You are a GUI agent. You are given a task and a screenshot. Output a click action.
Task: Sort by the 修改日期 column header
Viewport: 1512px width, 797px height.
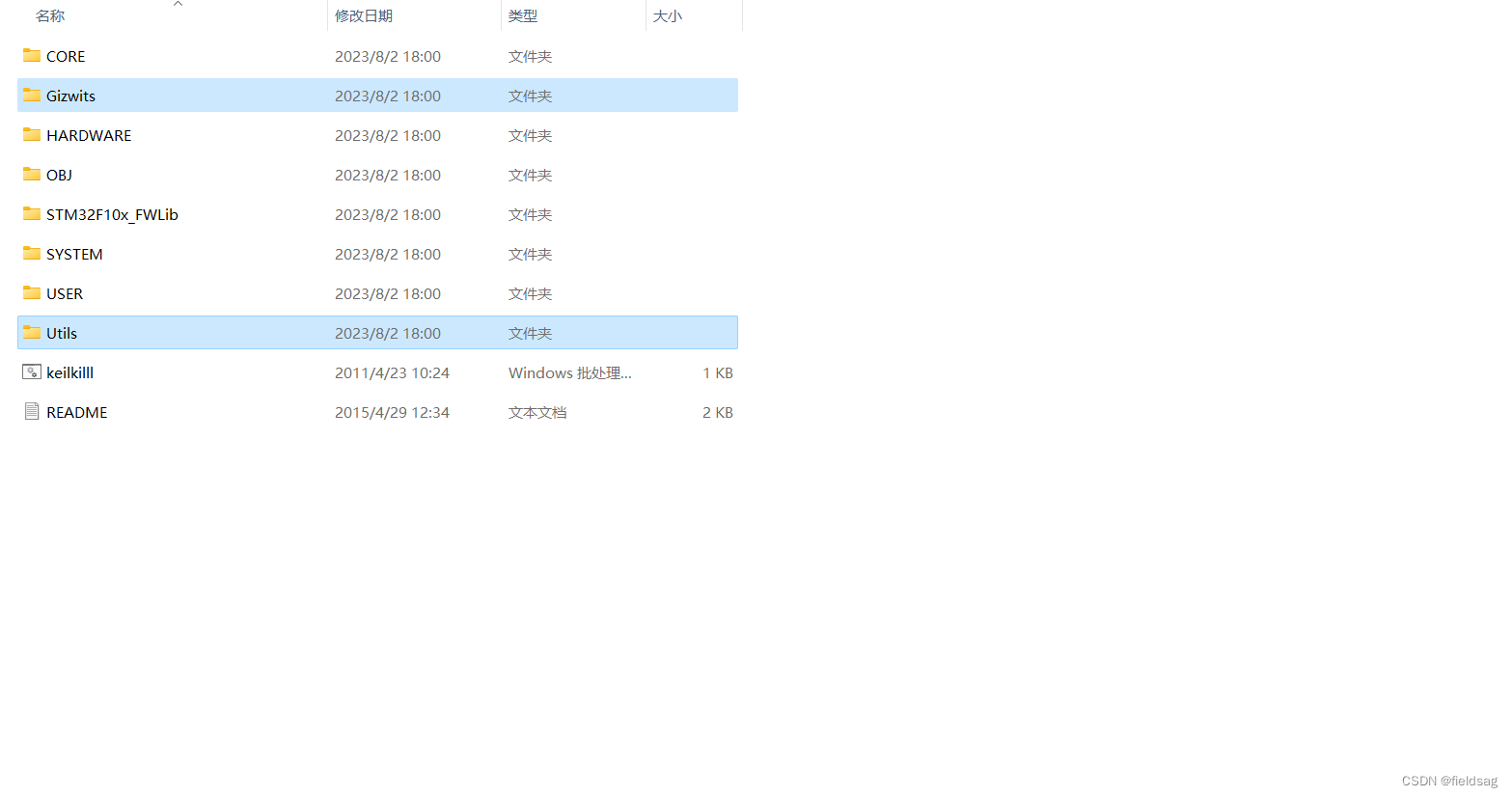pyautogui.click(x=364, y=16)
